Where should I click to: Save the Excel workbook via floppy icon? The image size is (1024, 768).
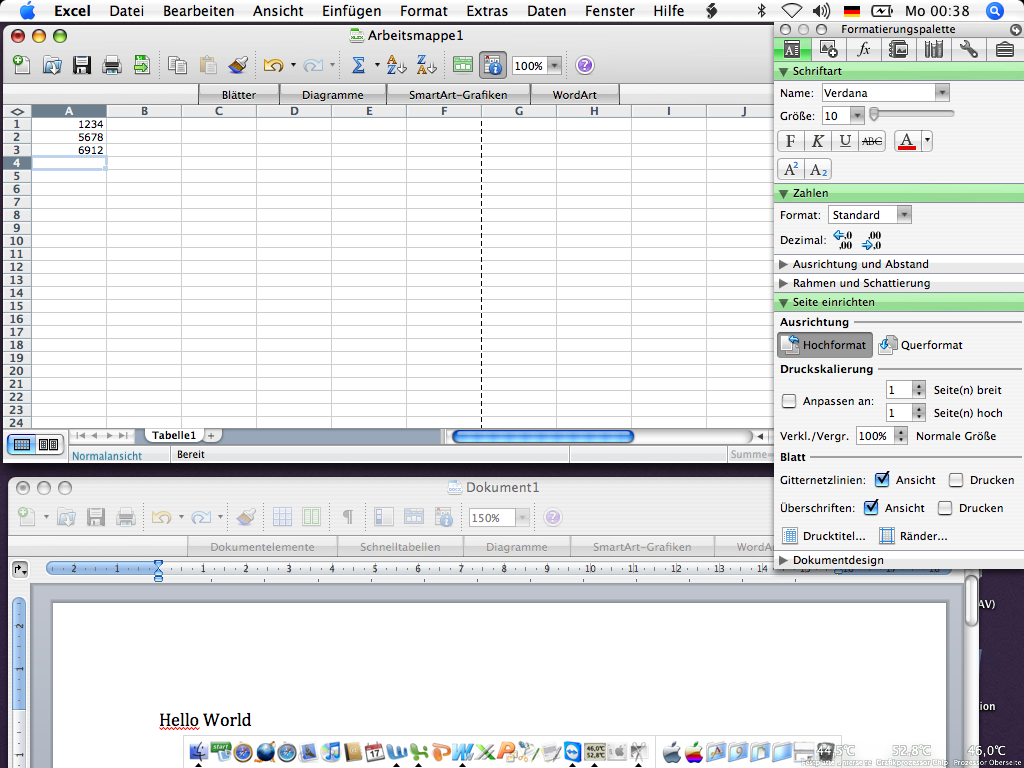click(x=82, y=65)
